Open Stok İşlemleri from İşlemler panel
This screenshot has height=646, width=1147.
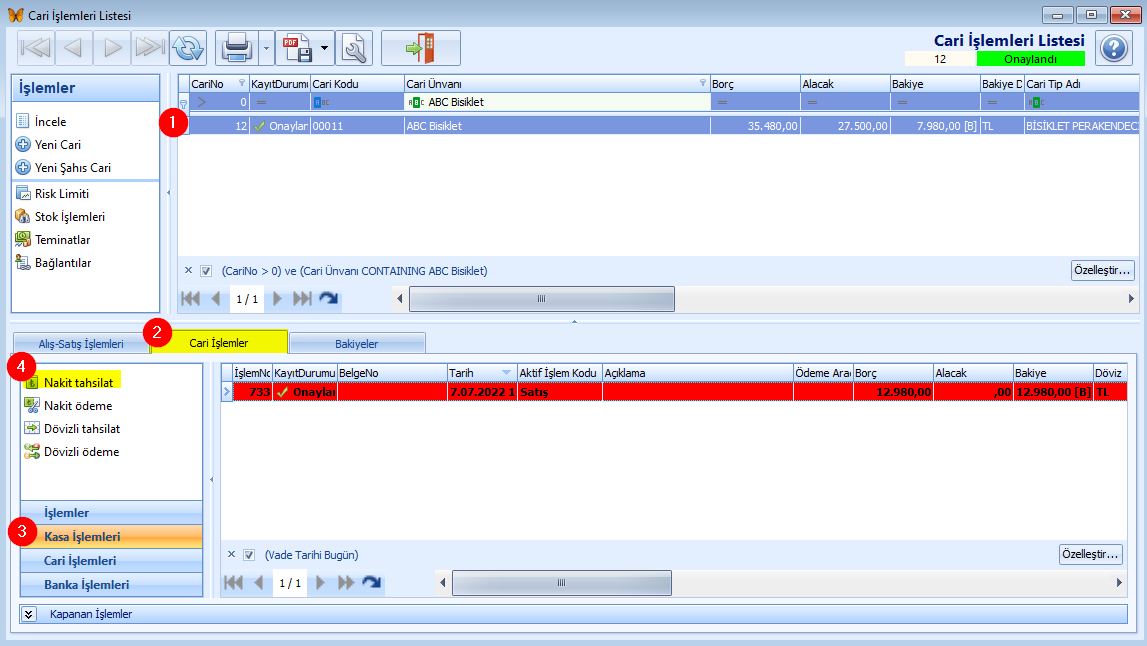(x=69, y=217)
